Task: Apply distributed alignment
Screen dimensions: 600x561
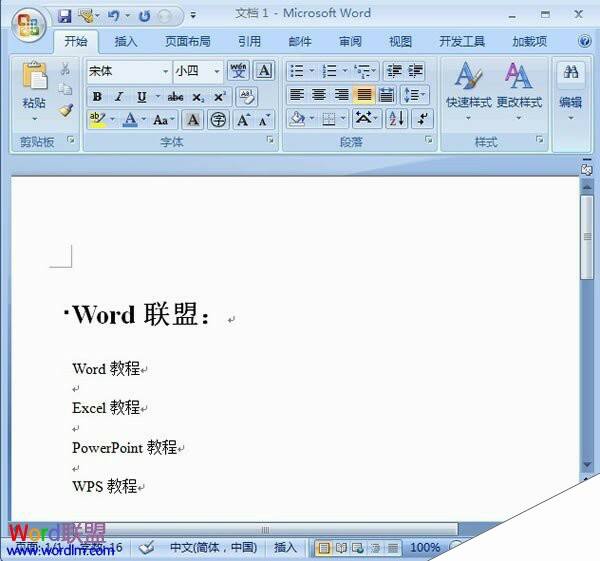Action: pyautogui.click(x=386, y=94)
